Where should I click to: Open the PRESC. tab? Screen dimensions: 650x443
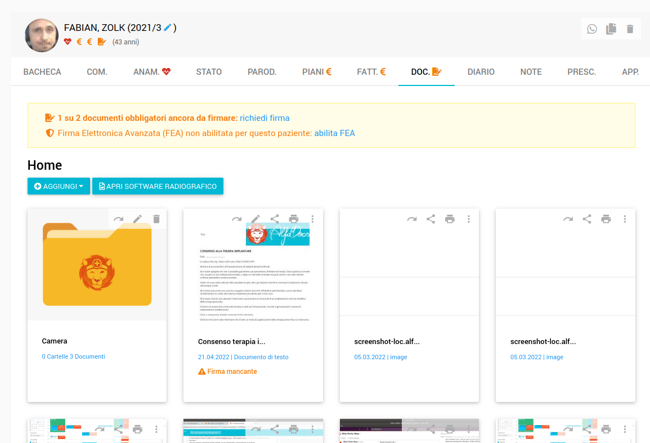[582, 72]
